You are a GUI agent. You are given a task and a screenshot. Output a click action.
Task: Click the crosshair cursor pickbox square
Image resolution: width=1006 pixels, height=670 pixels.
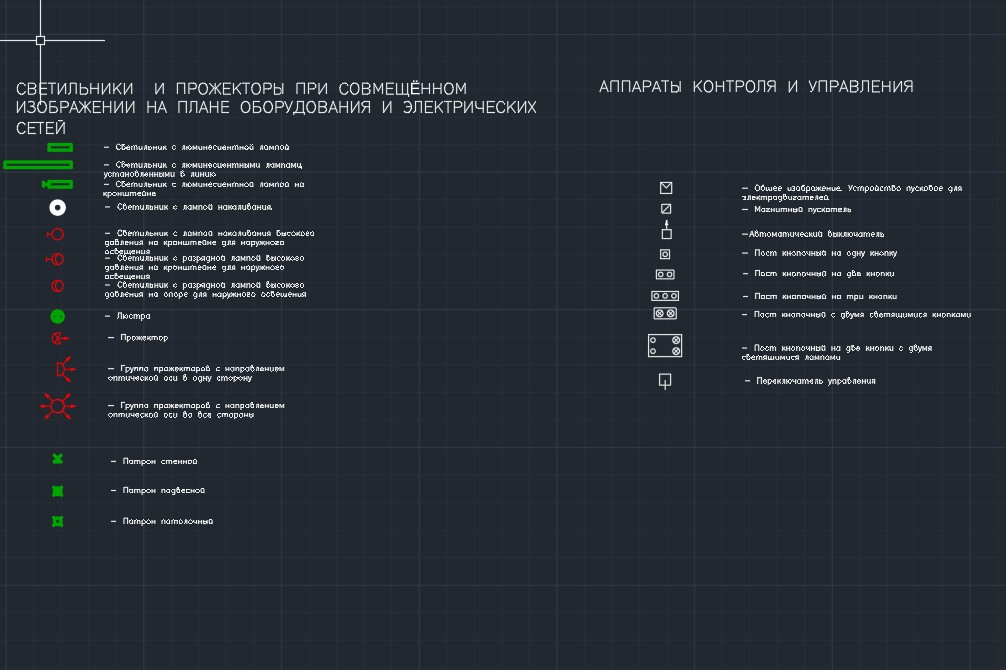[40, 40]
